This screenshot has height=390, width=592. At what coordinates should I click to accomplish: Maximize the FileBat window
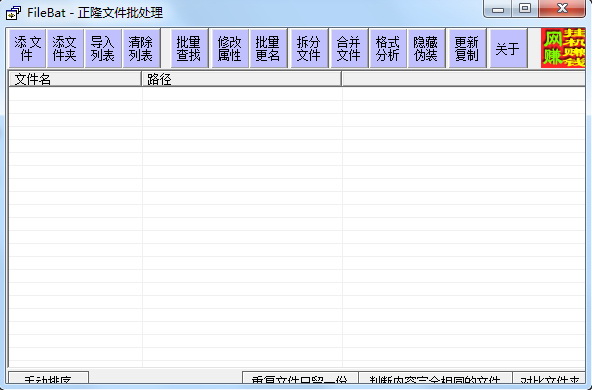(x=525, y=9)
